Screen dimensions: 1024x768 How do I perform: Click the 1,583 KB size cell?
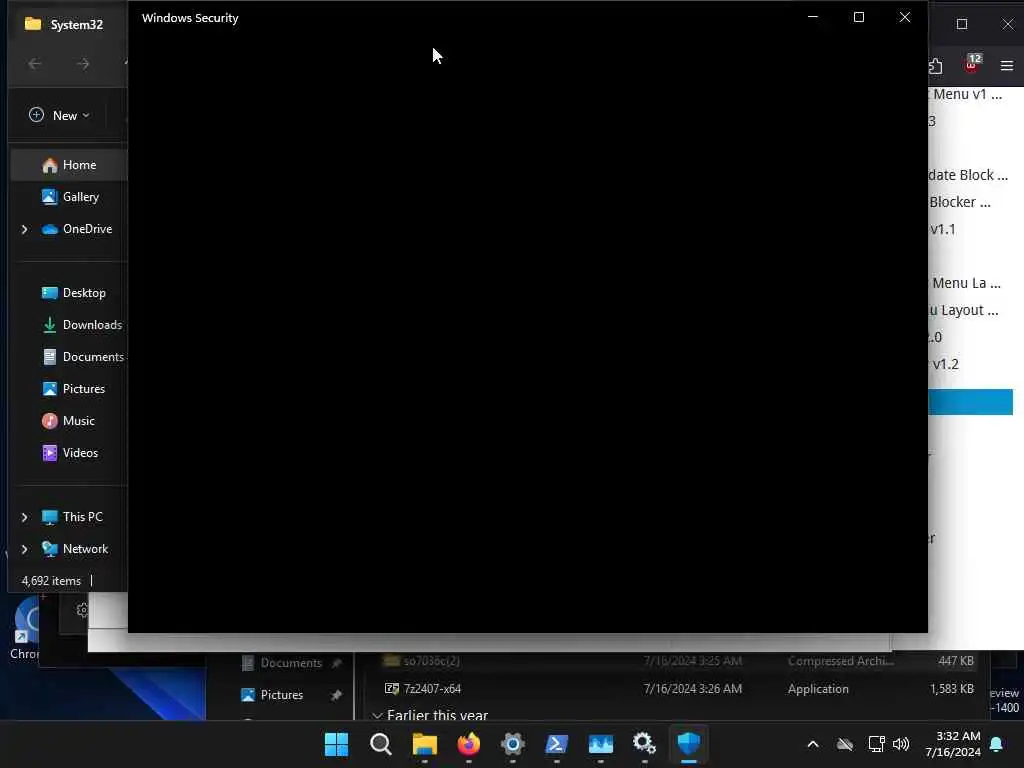point(952,689)
